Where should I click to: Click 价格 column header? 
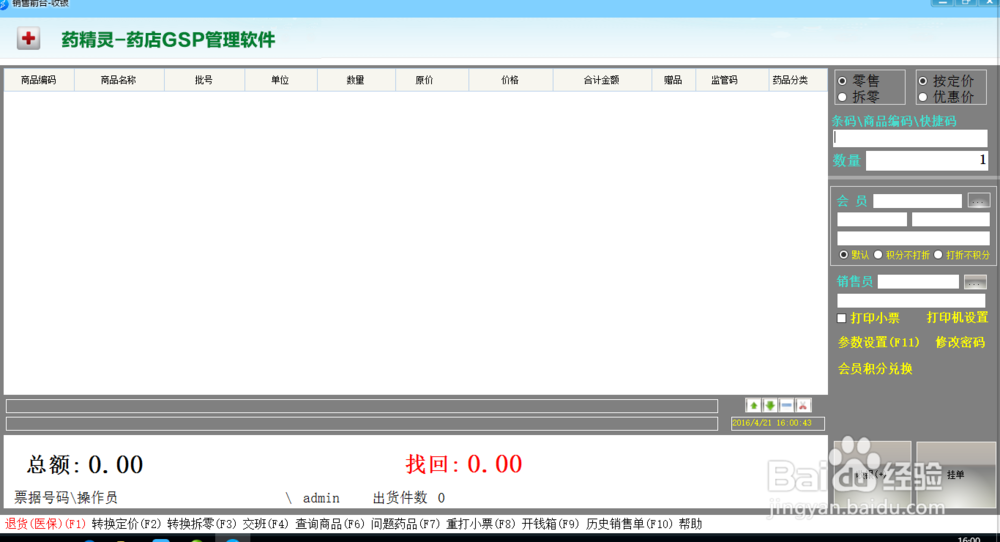(510, 80)
